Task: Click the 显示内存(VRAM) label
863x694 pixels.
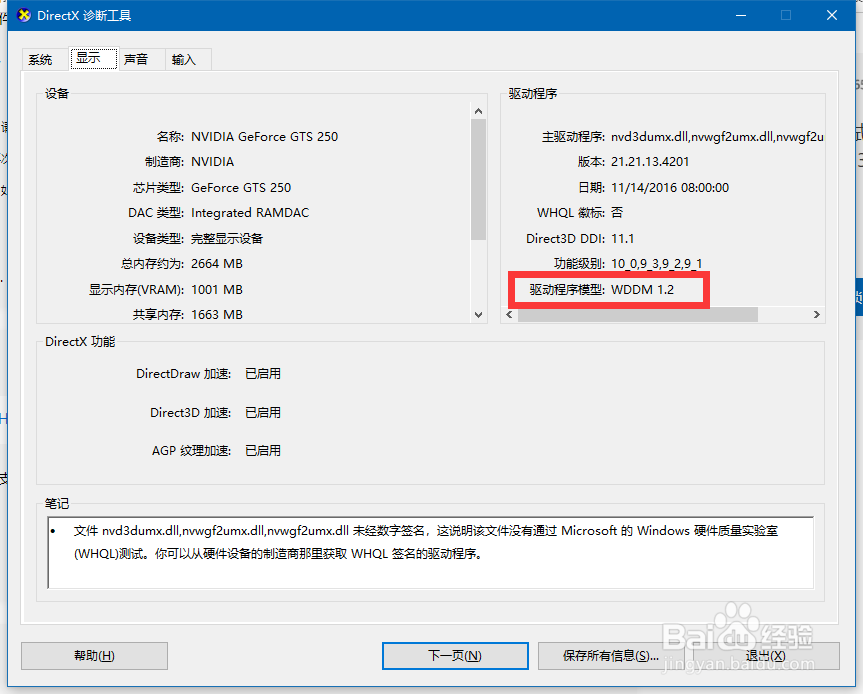Action: (136, 289)
